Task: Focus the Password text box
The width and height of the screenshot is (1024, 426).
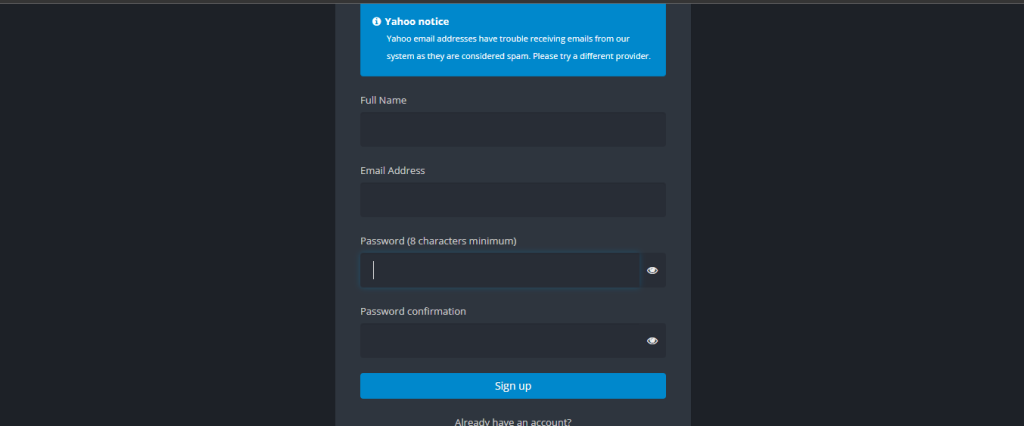Action: pos(500,270)
